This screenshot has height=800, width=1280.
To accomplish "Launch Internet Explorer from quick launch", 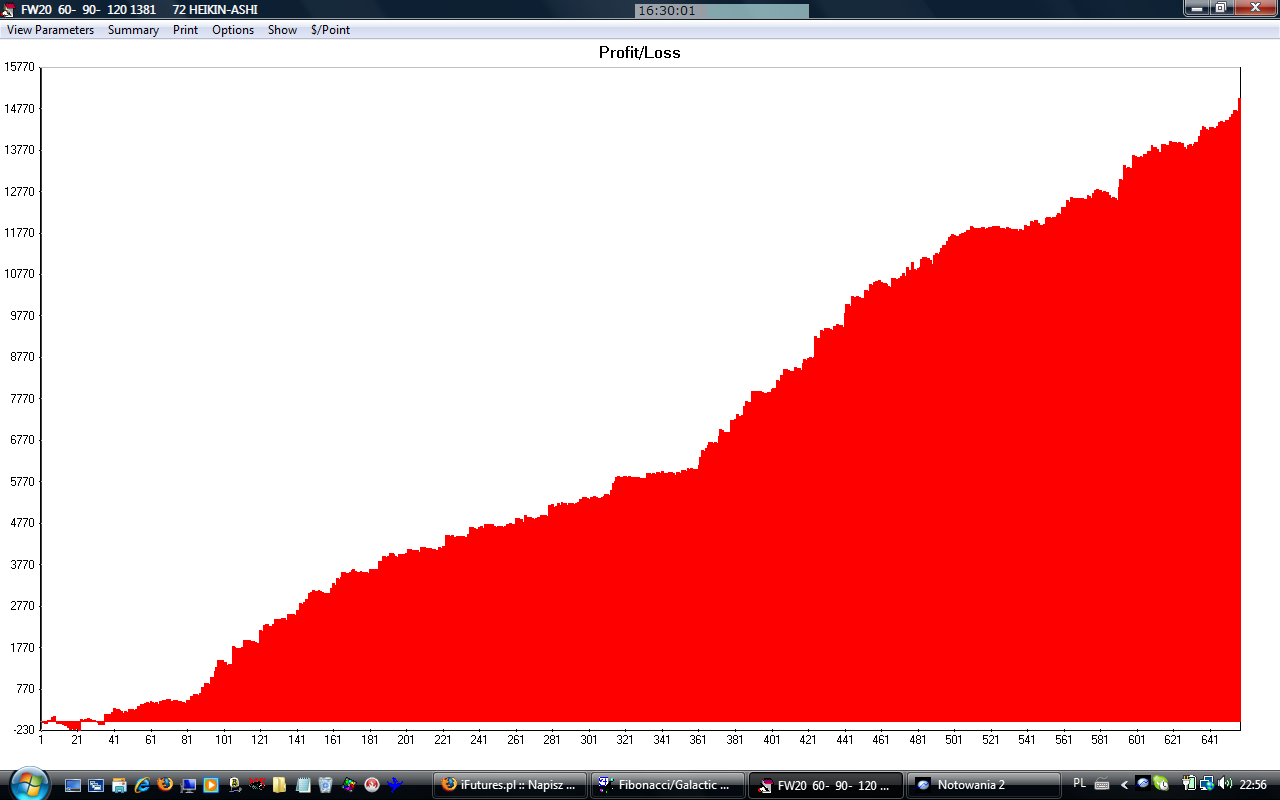I will click(x=142, y=785).
